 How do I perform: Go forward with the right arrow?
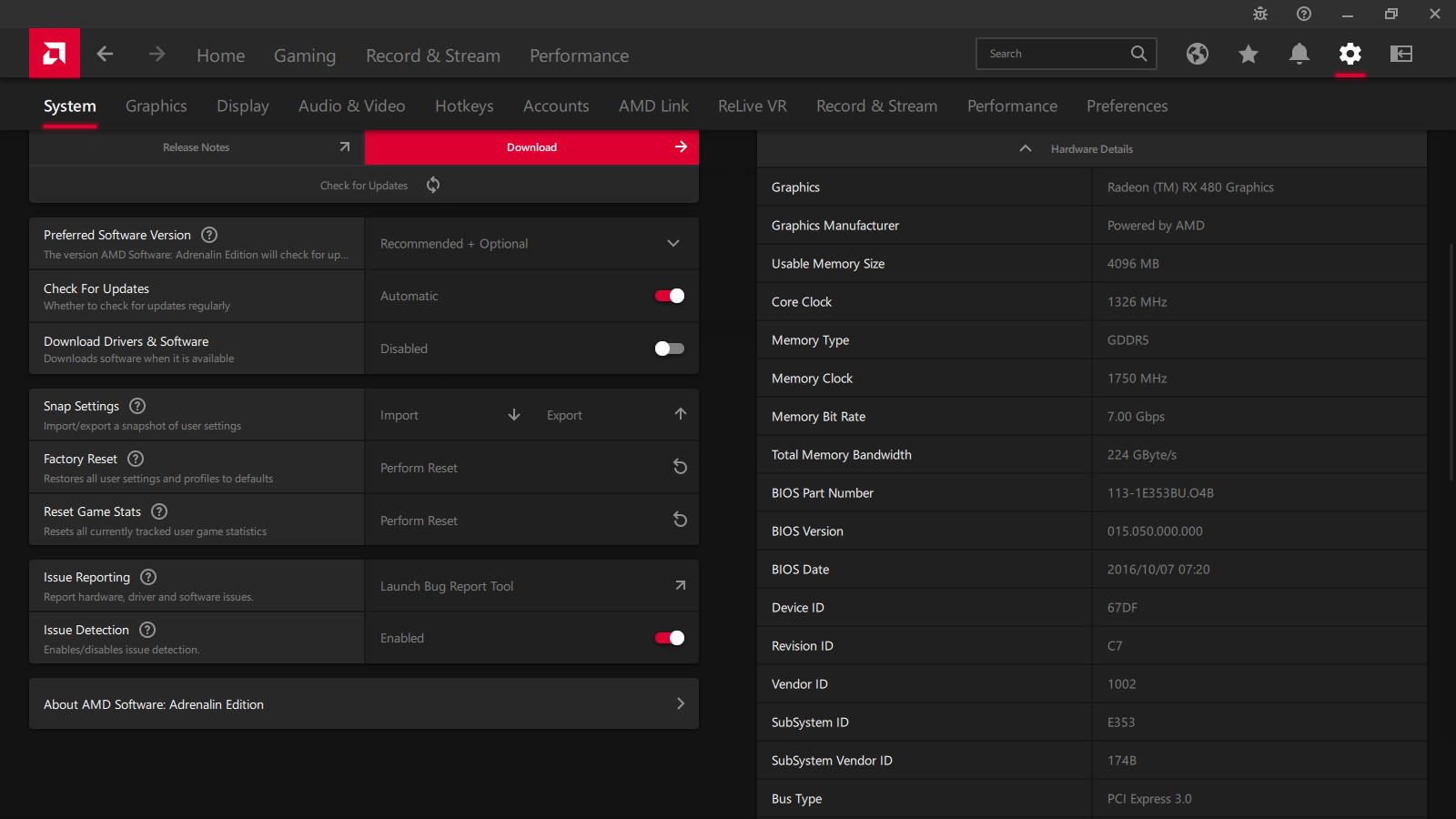157,54
